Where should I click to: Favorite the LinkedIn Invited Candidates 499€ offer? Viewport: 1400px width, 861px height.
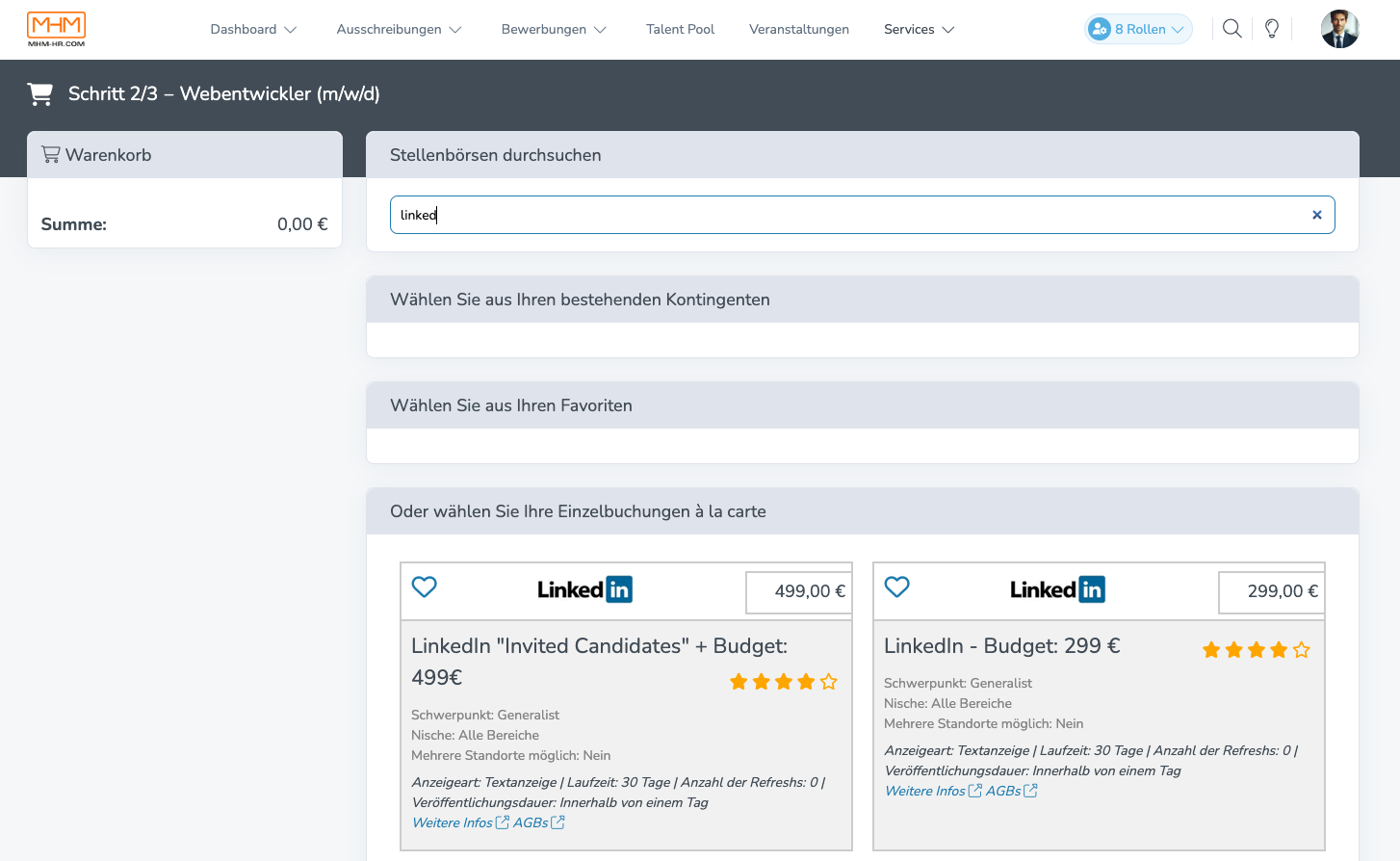pos(425,587)
